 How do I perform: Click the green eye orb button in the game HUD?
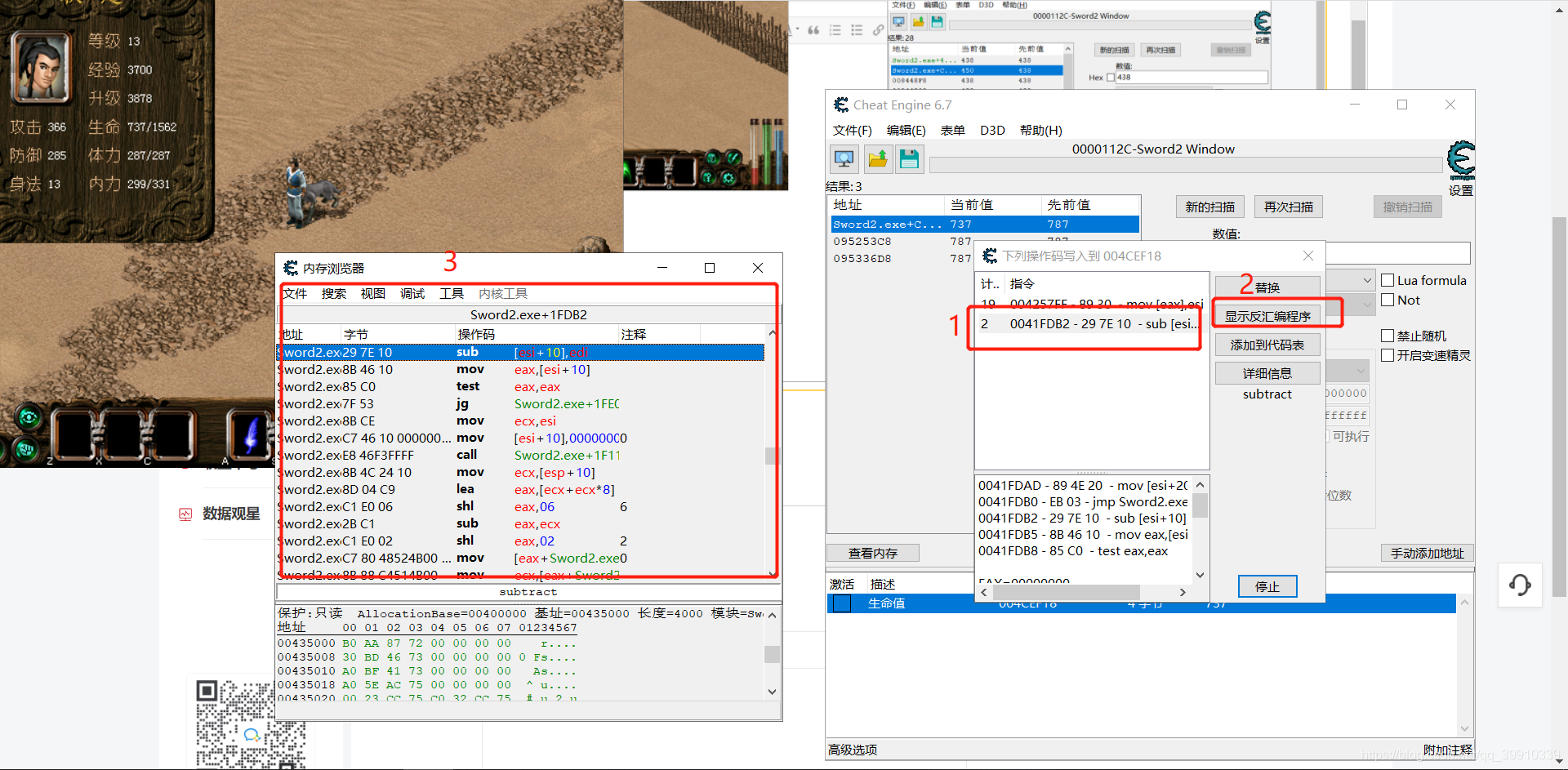[x=29, y=418]
